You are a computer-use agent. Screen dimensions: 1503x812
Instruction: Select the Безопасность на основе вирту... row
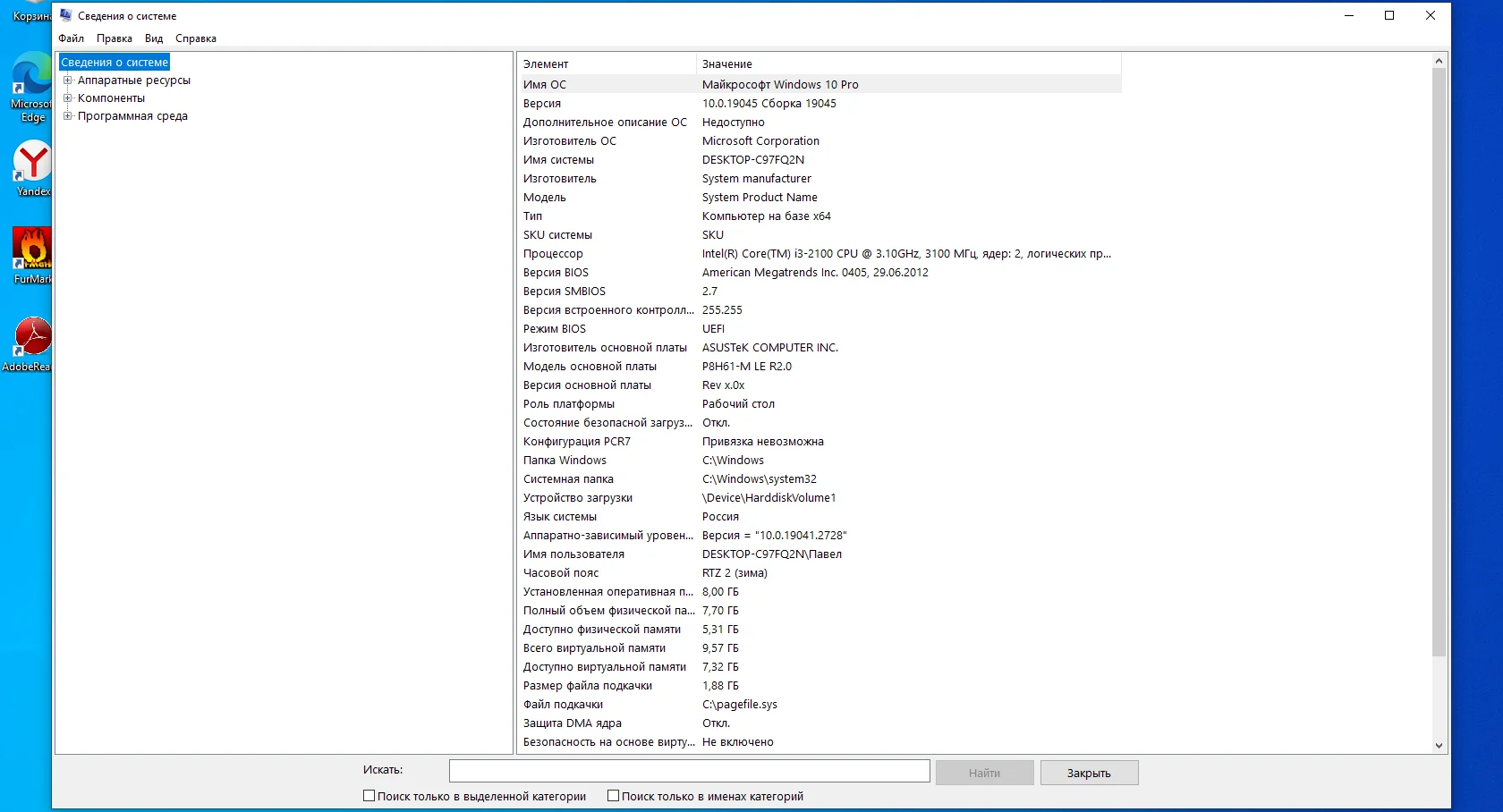point(819,742)
